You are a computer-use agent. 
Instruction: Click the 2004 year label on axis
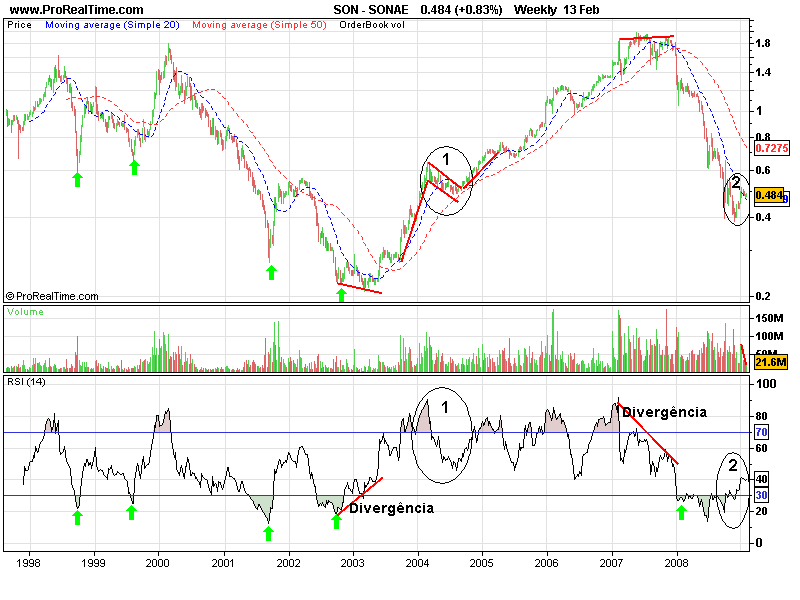pos(417,563)
